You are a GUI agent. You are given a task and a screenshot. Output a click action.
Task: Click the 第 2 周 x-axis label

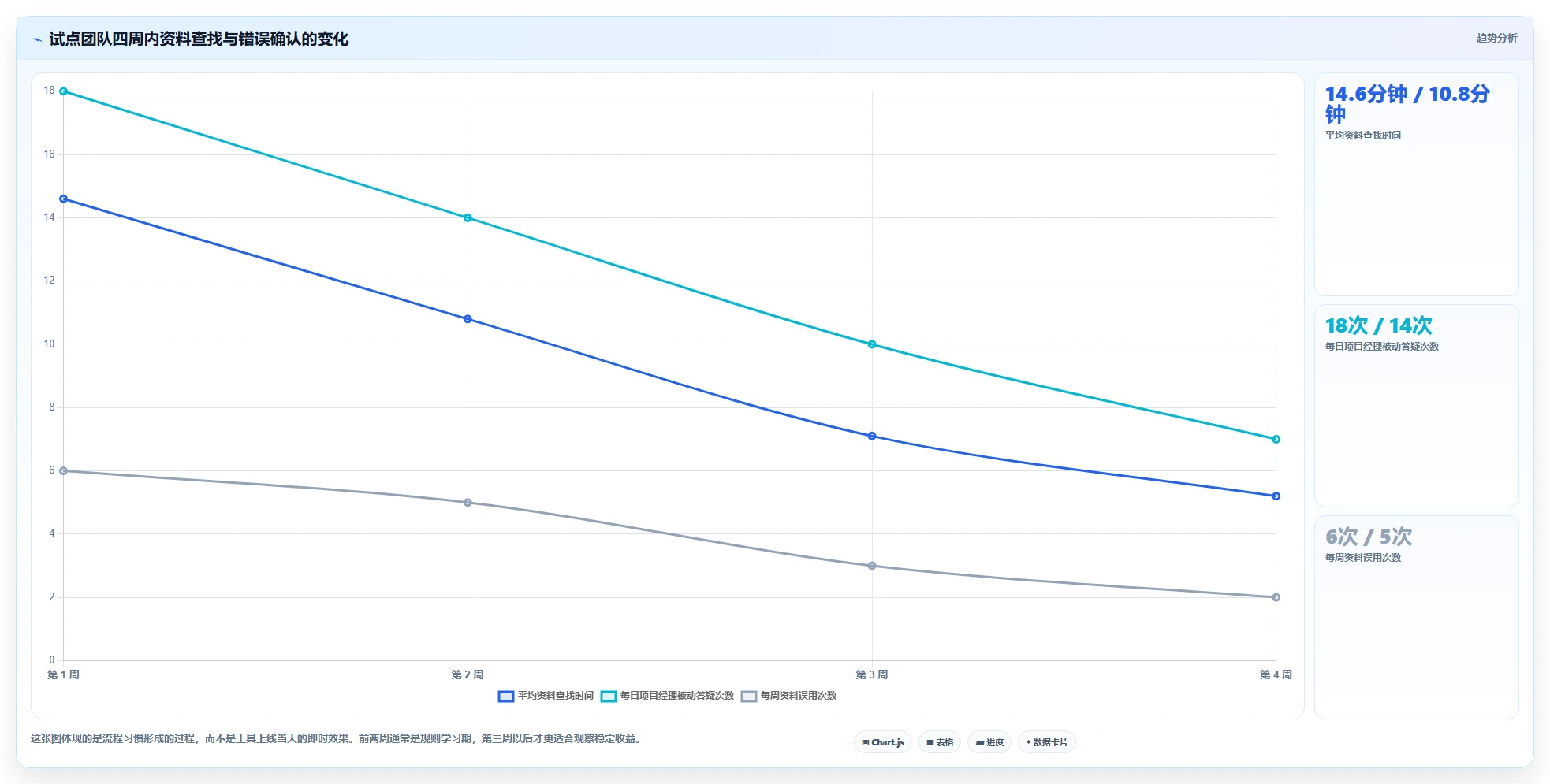pos(468,674)
